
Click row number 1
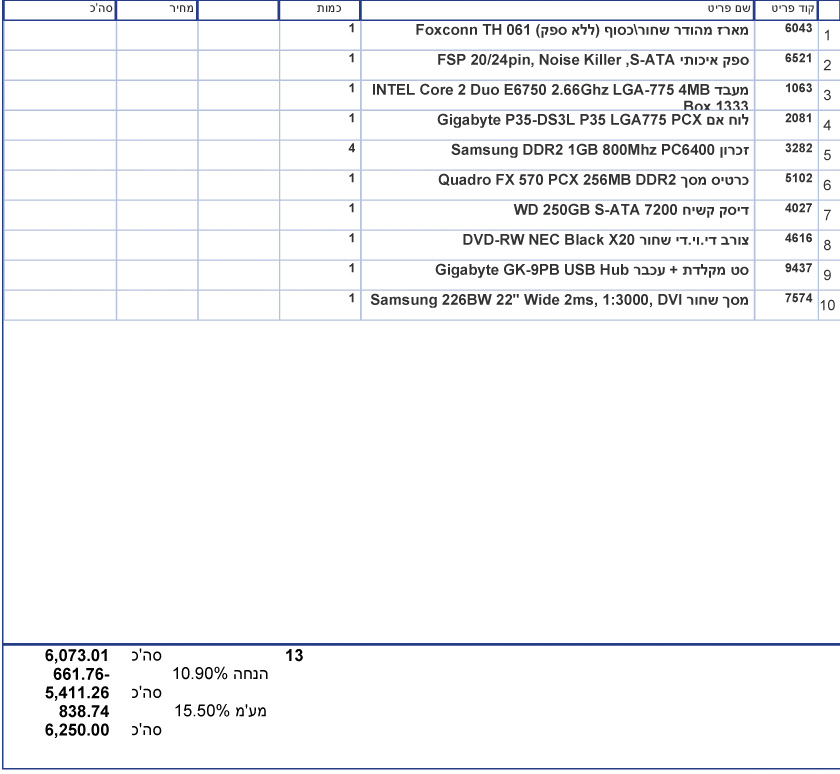tap(828, 35)
